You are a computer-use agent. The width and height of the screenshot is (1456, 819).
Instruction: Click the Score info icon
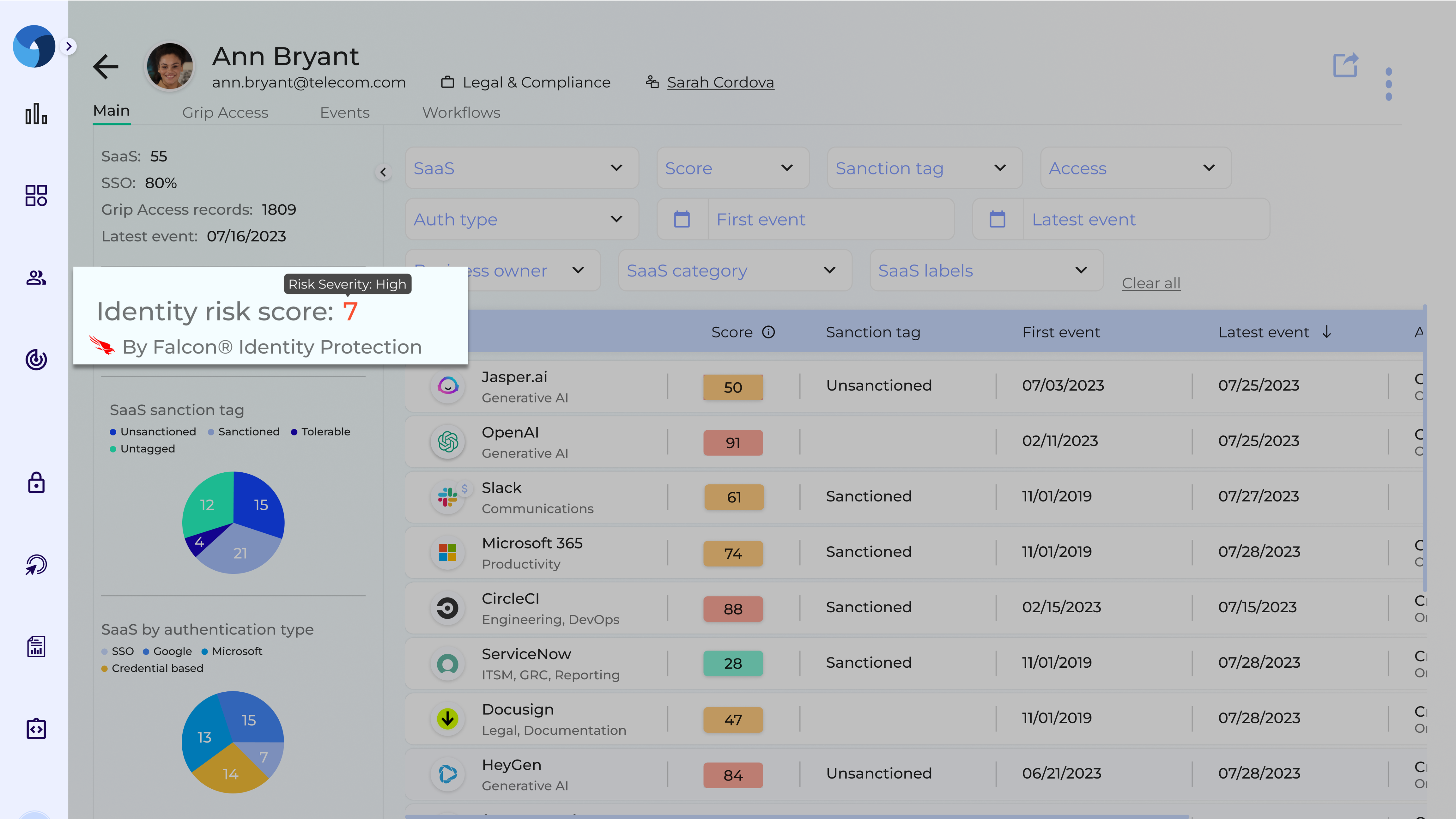tap(769, 332)
